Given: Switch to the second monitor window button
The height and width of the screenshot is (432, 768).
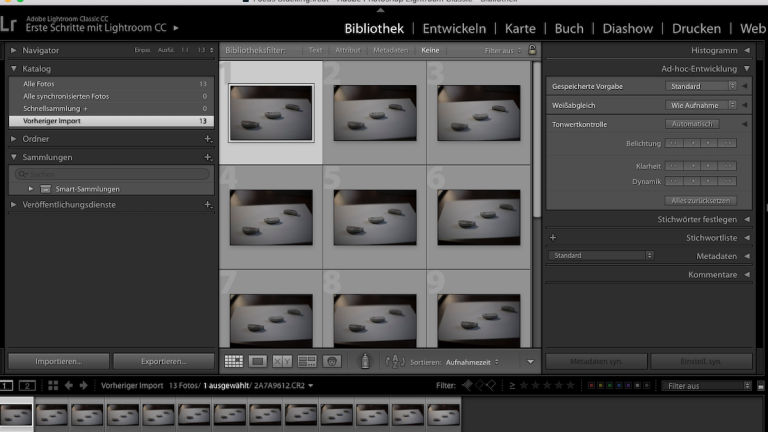Looking at the screenshot, I should [x=28, y=385].
